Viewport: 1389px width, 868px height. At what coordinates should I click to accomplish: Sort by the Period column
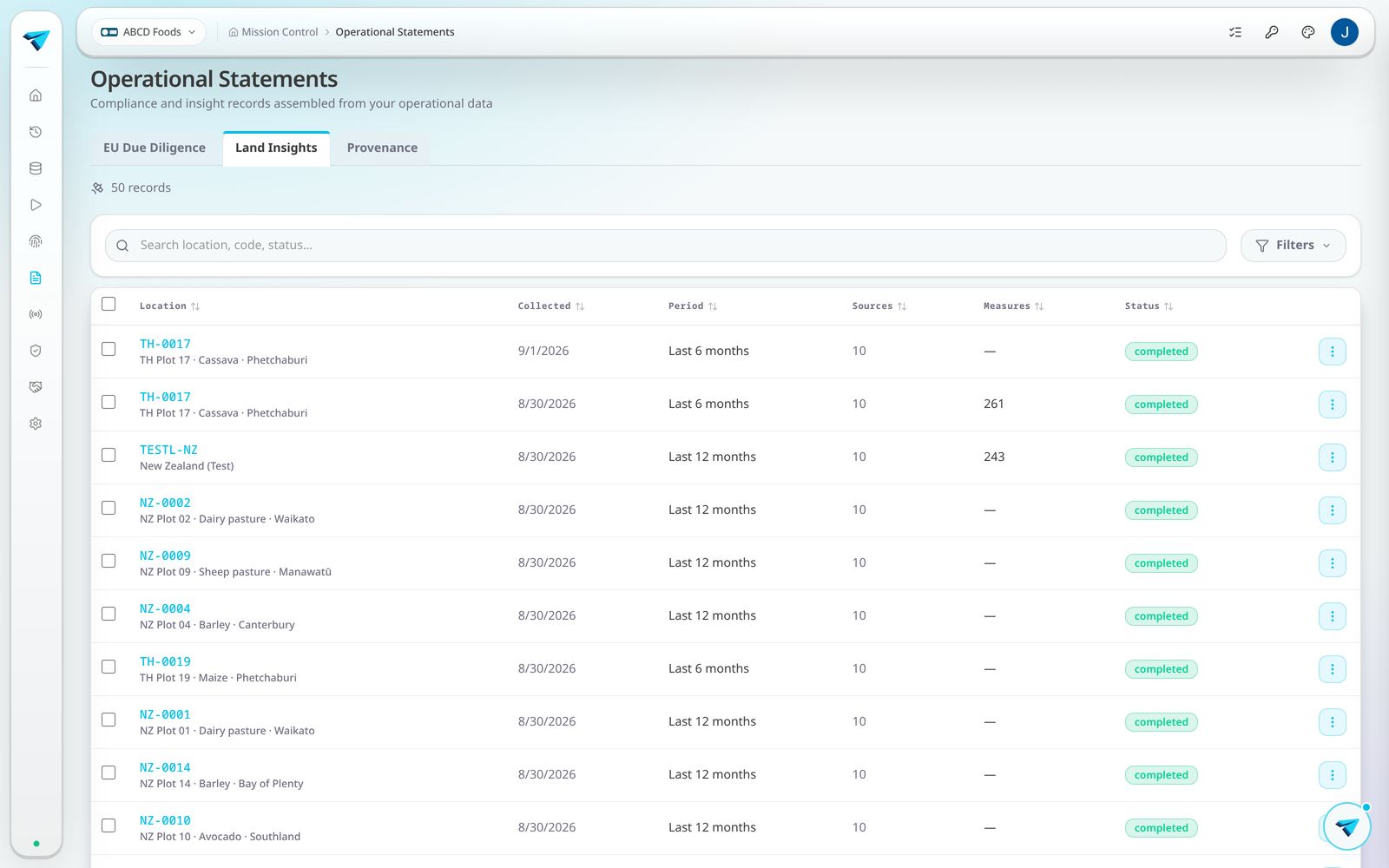(x=692, y=306)
